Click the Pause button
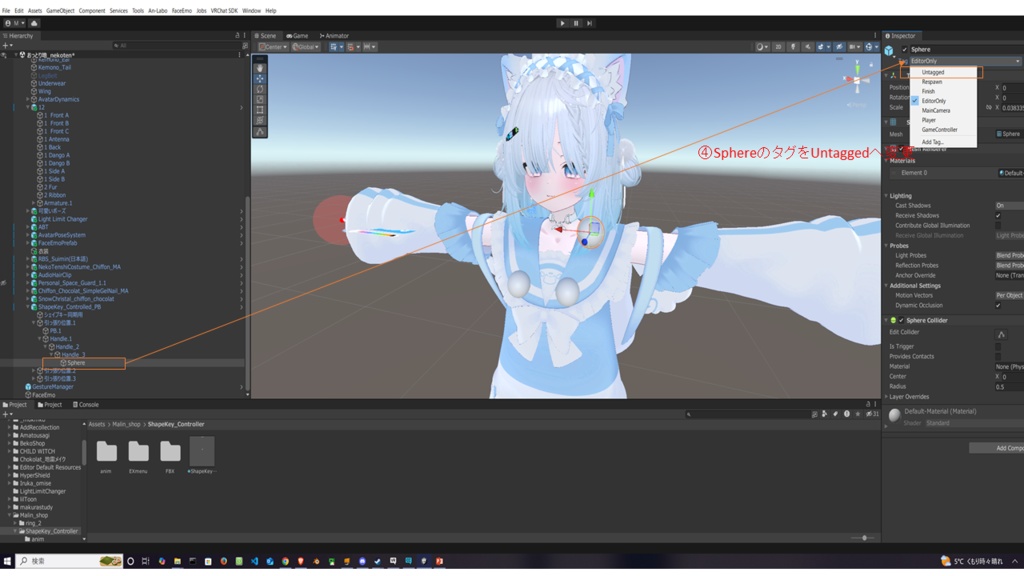The width and height of the screenshot is (1024, 576). tap(576, 23)
